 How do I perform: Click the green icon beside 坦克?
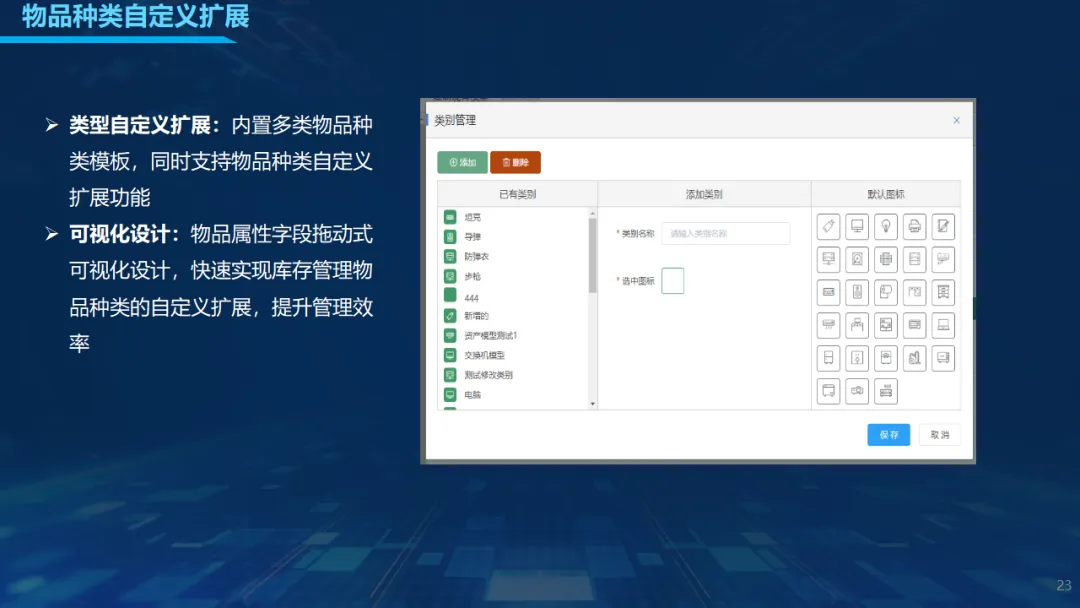click(x=450, y=217)
